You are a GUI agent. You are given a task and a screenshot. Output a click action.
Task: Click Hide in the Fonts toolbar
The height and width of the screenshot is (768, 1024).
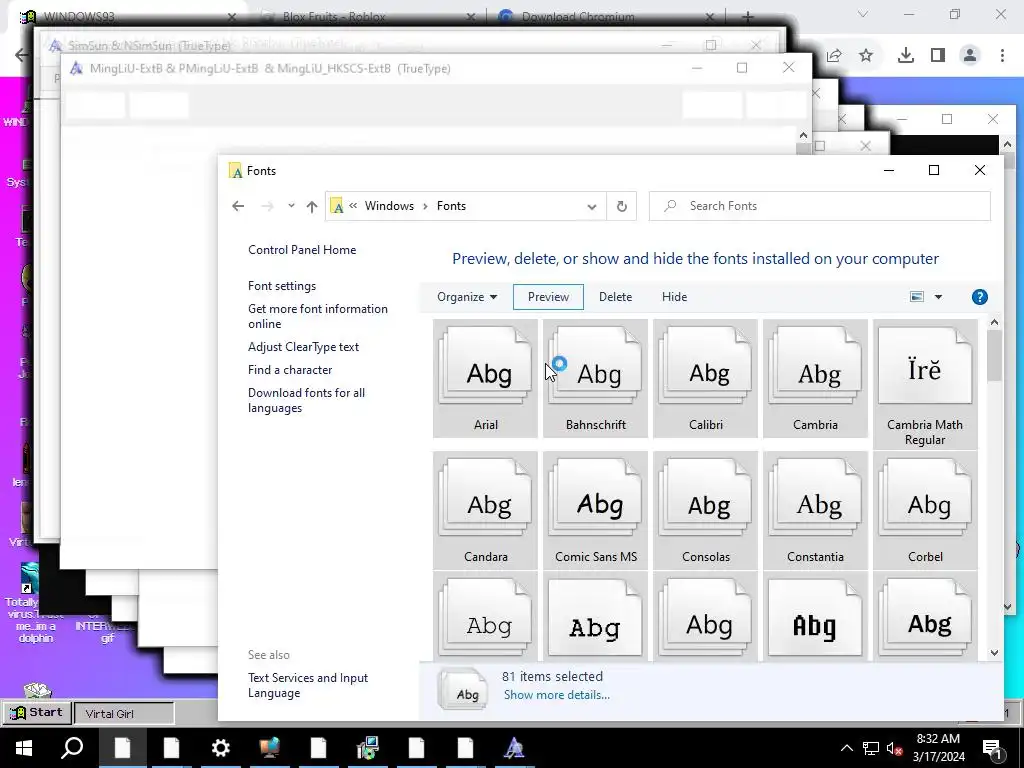point(674,296)
